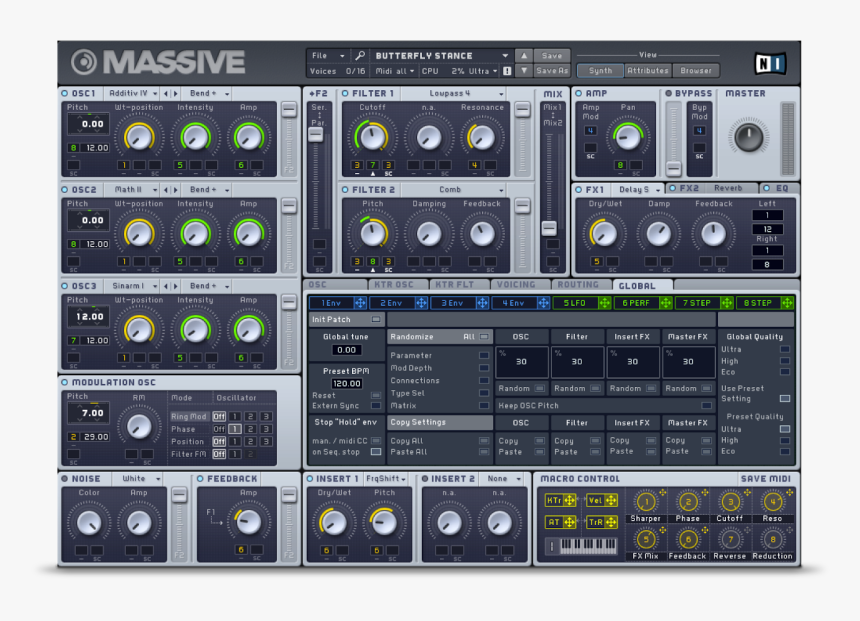This screenshot has height=621, width=860.
Task: Open Butterfly Stance preset dropdown
Action: pyautogui.click(x=442, y=55)
